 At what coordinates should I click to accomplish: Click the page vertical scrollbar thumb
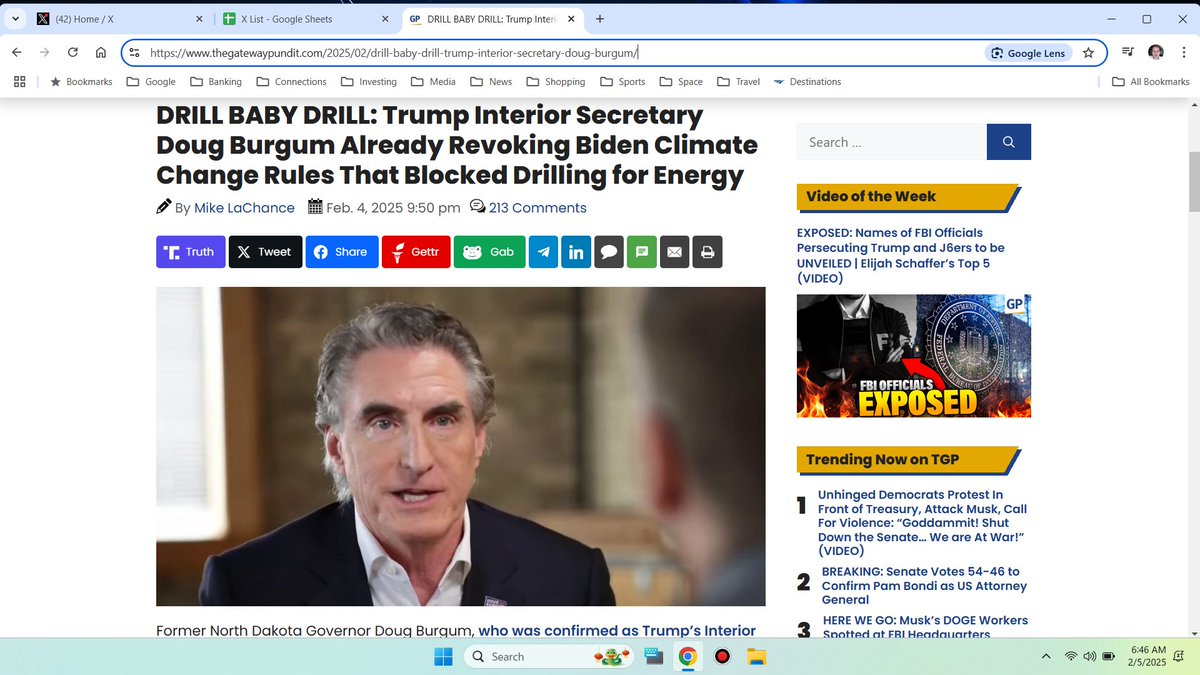coord(1193,181)
